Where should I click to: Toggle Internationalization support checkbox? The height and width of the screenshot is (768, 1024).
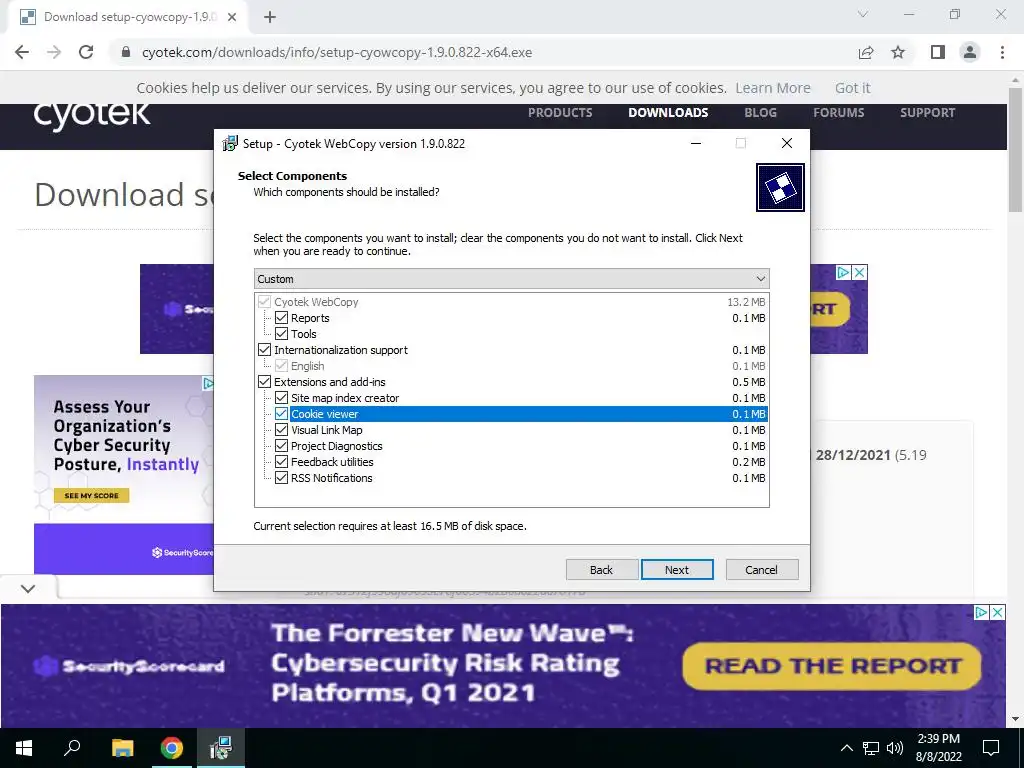coord(264,350)
